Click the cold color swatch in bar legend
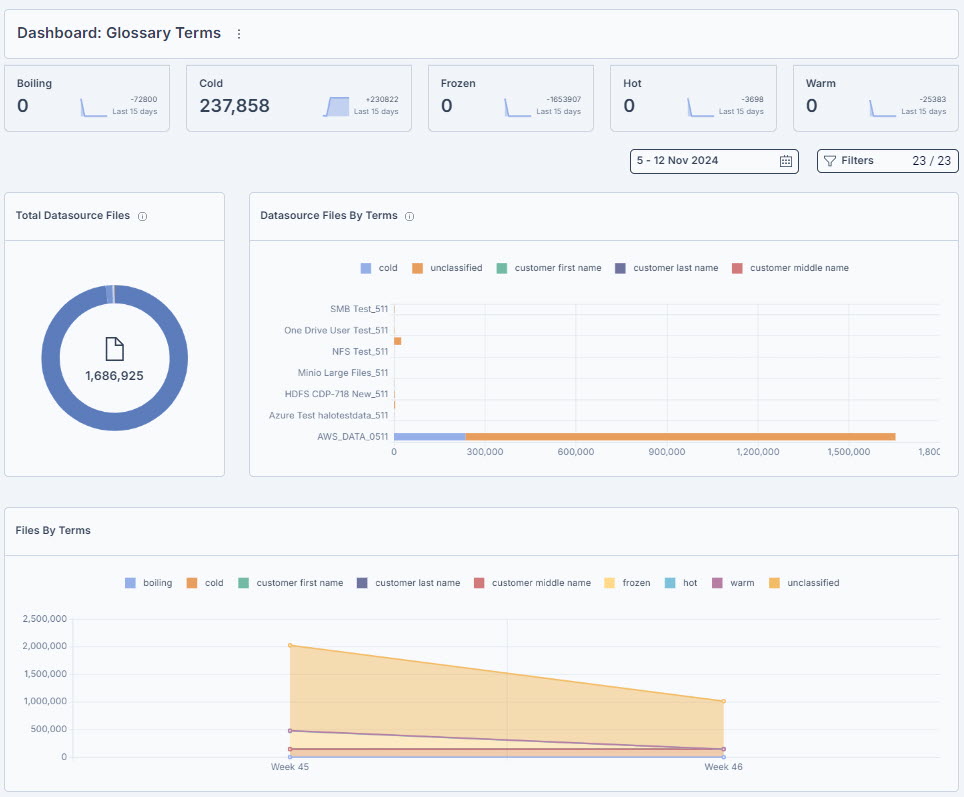This screenshot has width=964, height=797. point(366,268)
